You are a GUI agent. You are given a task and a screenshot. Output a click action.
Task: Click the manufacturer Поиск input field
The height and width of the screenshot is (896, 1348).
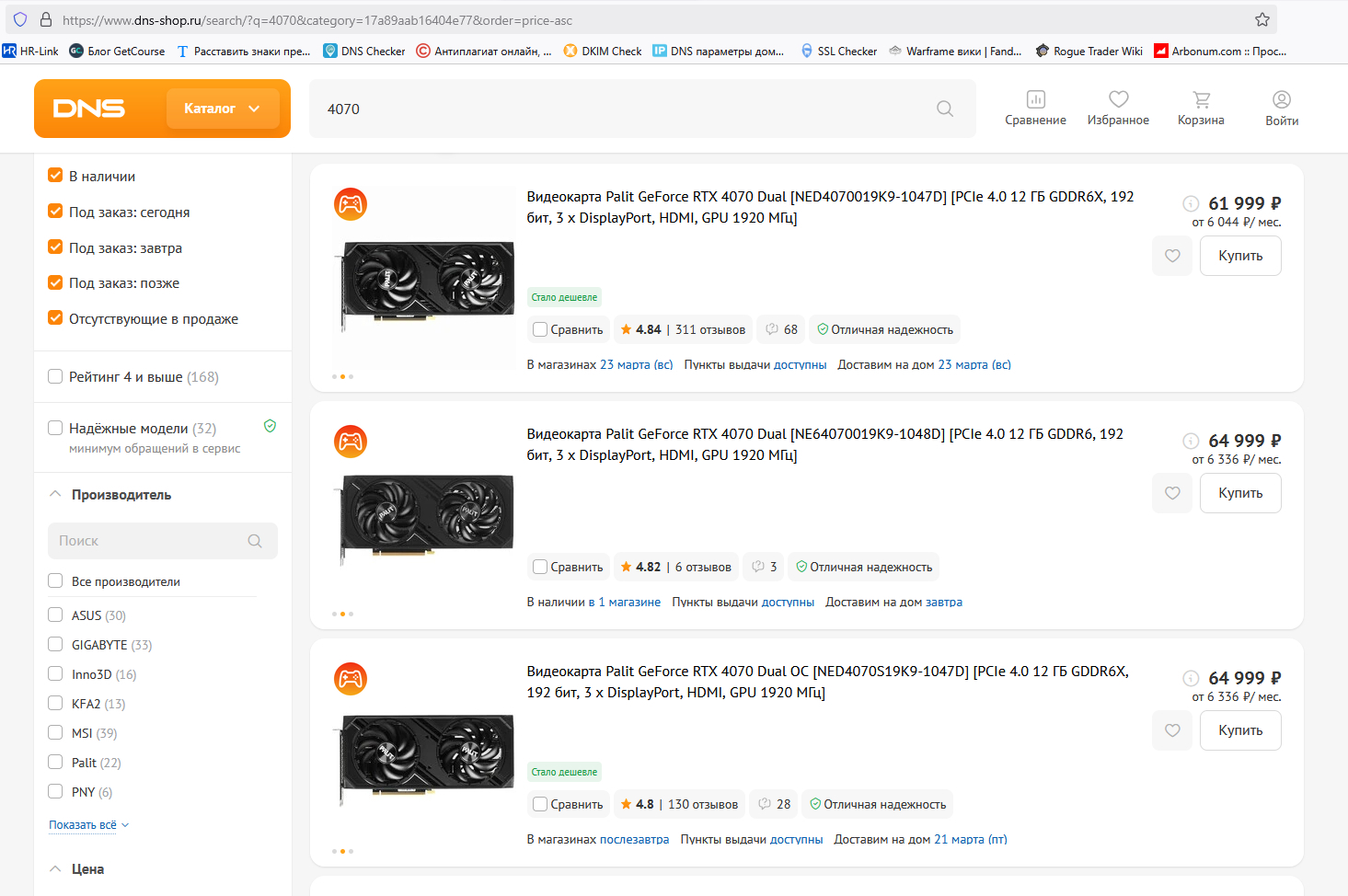pos(152,541)
